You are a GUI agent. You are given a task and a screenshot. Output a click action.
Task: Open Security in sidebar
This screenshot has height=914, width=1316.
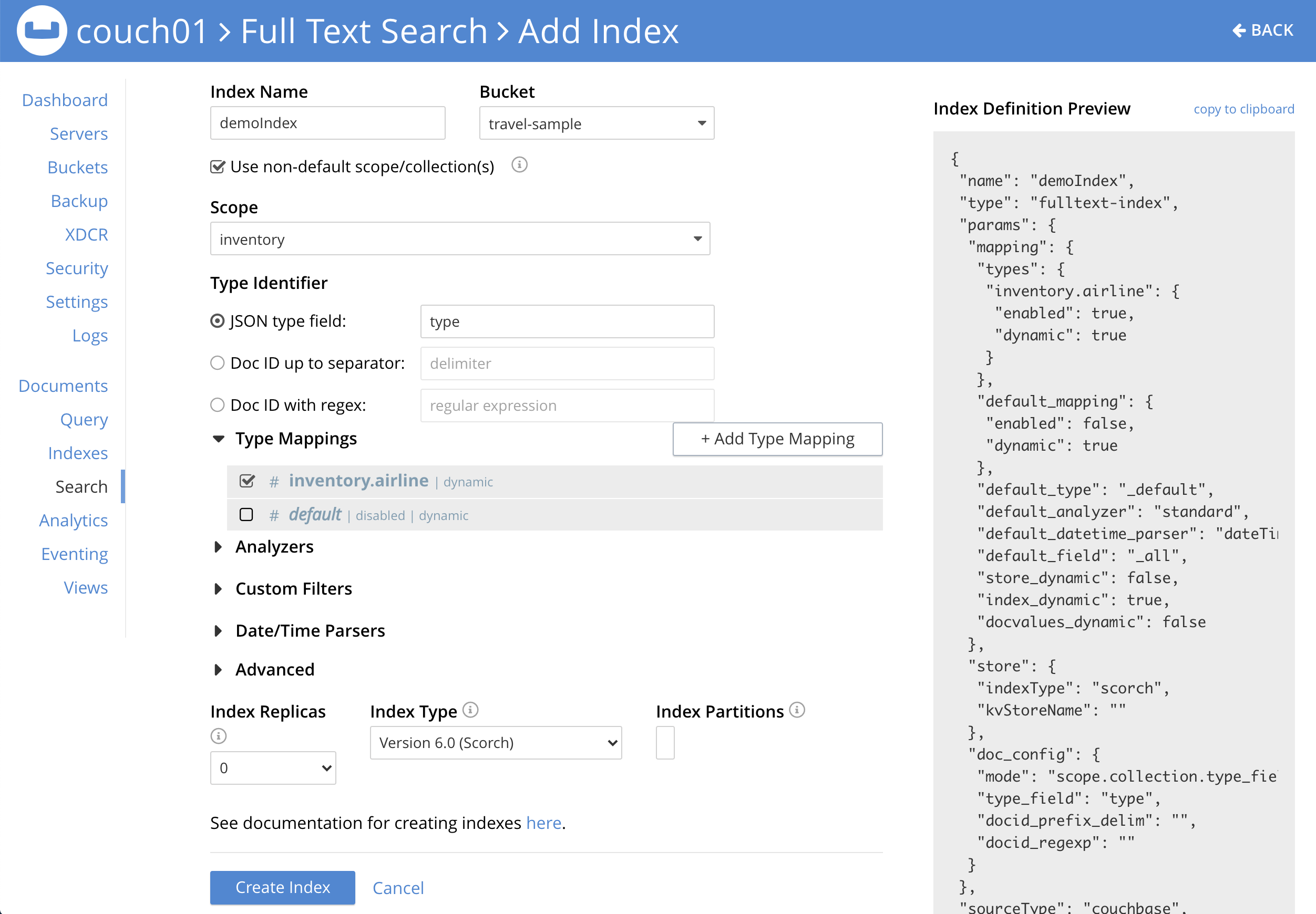[x=77, y=268]
